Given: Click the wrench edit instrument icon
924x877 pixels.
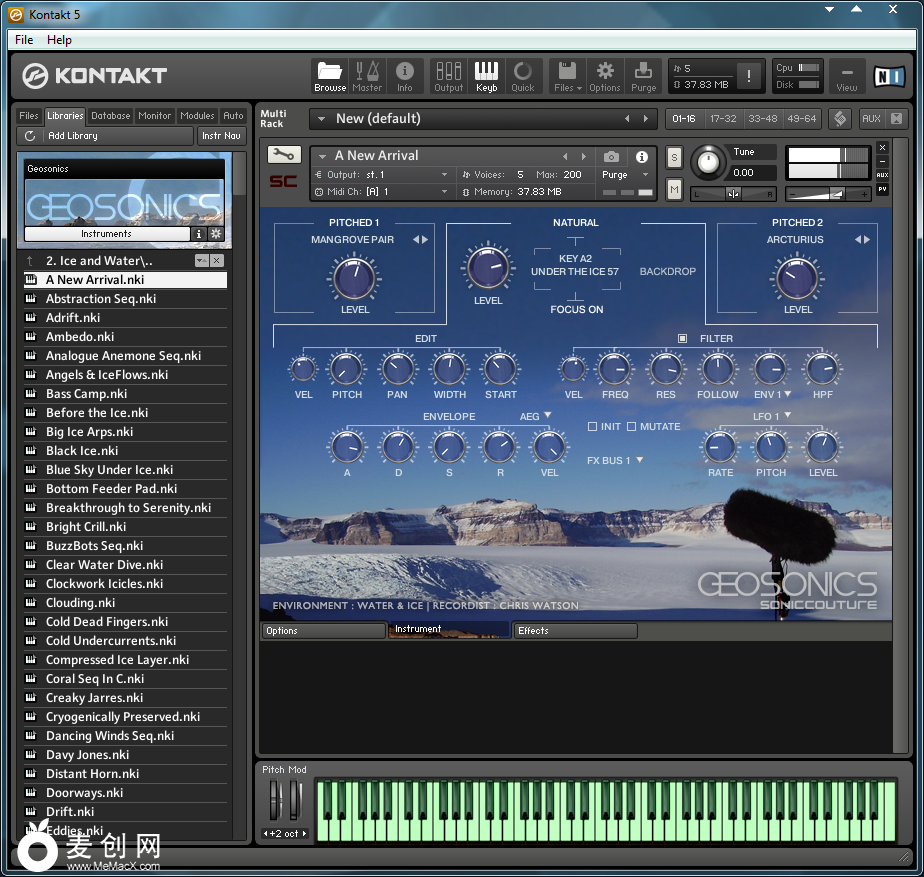Looking at the screenshot, I should tap(284, 154).
